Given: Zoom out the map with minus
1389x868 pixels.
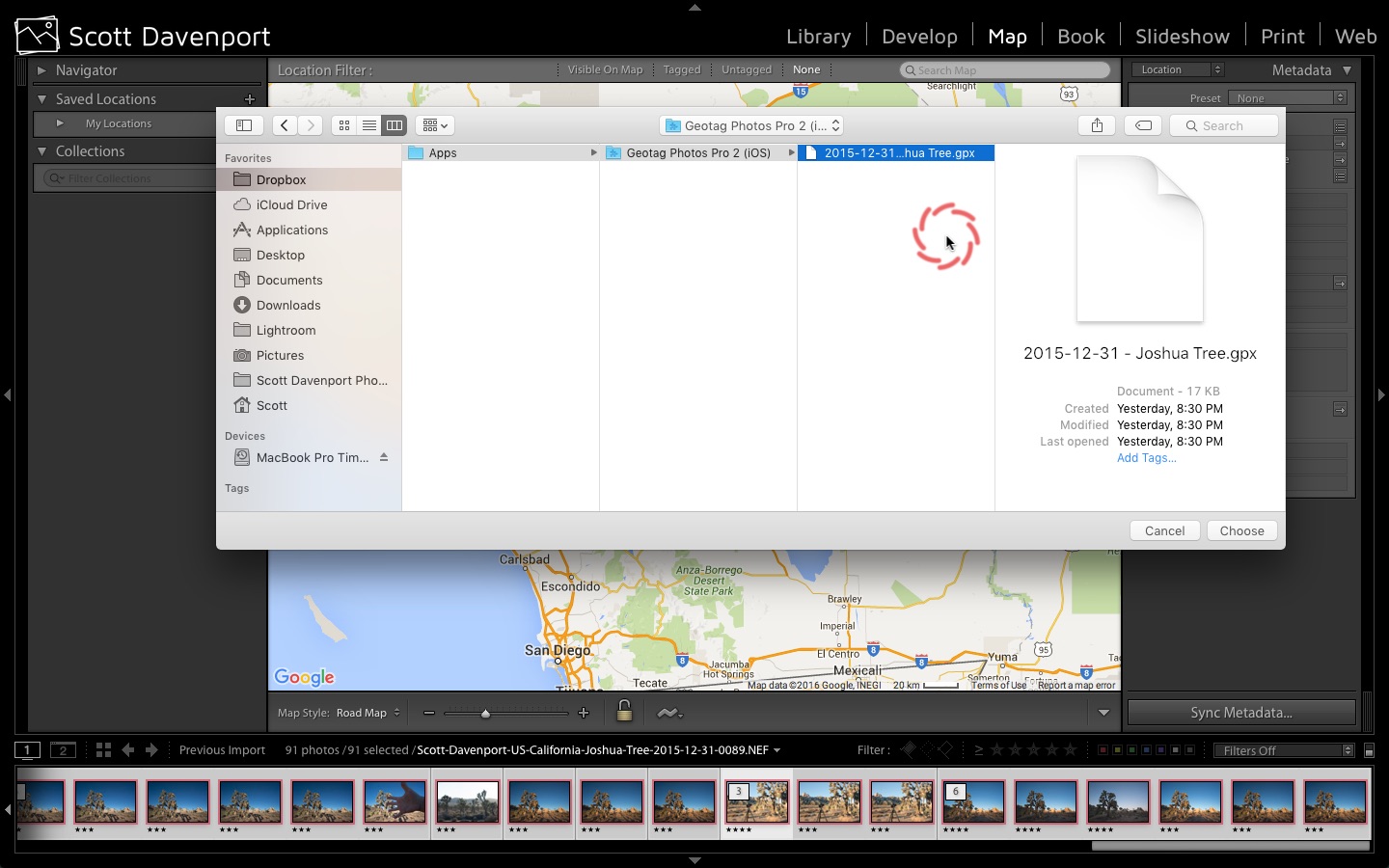Looking at the screenshot, I should click(429, 713).
